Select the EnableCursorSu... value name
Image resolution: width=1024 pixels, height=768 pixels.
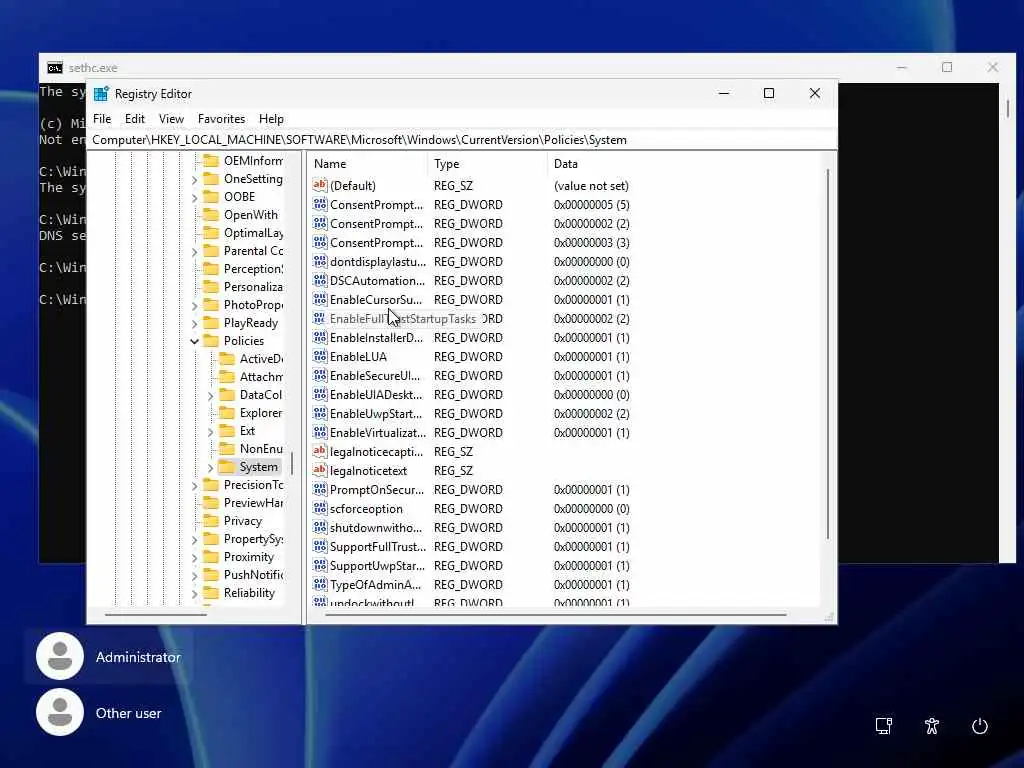coord(376,300)
